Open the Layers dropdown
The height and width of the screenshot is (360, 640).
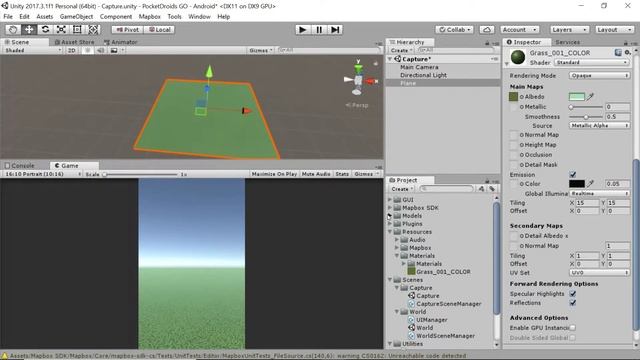pos(569,30)
